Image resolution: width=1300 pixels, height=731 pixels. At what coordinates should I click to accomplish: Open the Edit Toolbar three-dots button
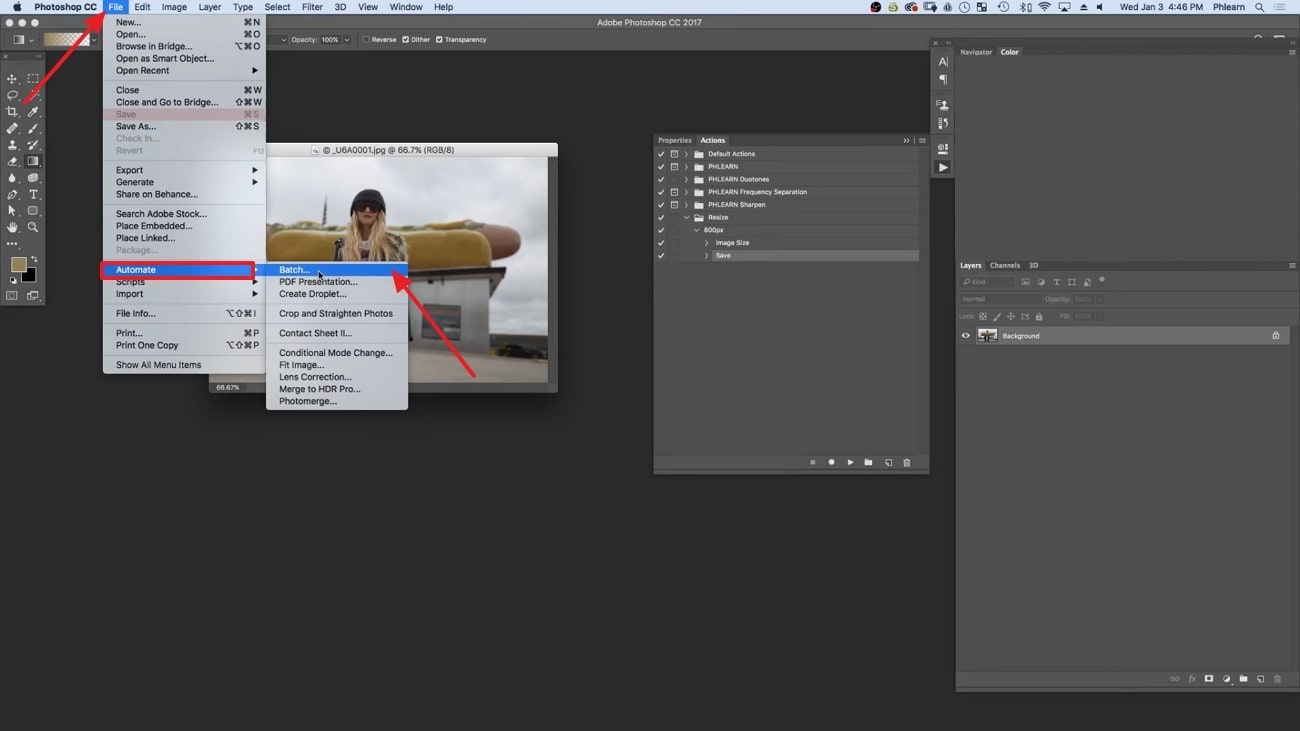12,244
